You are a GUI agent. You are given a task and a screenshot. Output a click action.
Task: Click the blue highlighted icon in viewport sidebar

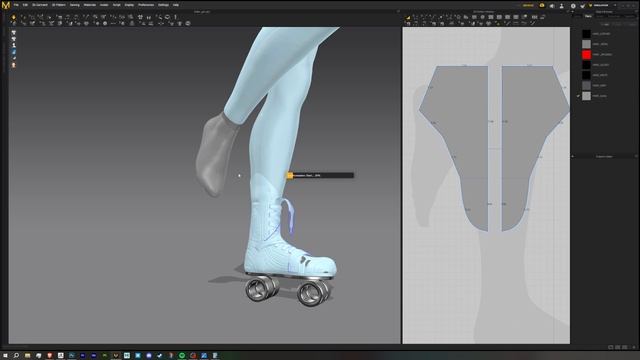pyautogui.click(x=14, y=52)
